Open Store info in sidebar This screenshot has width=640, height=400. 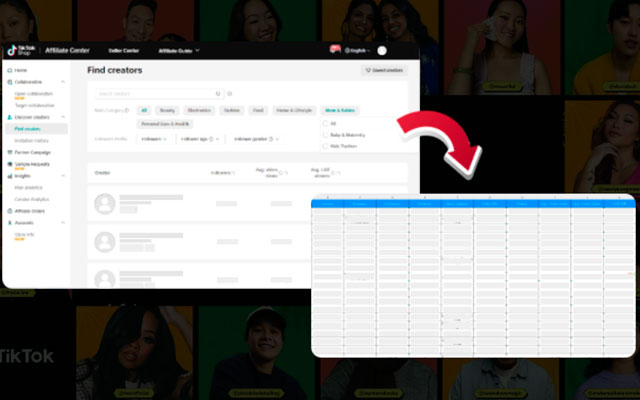tap(24, 235)
